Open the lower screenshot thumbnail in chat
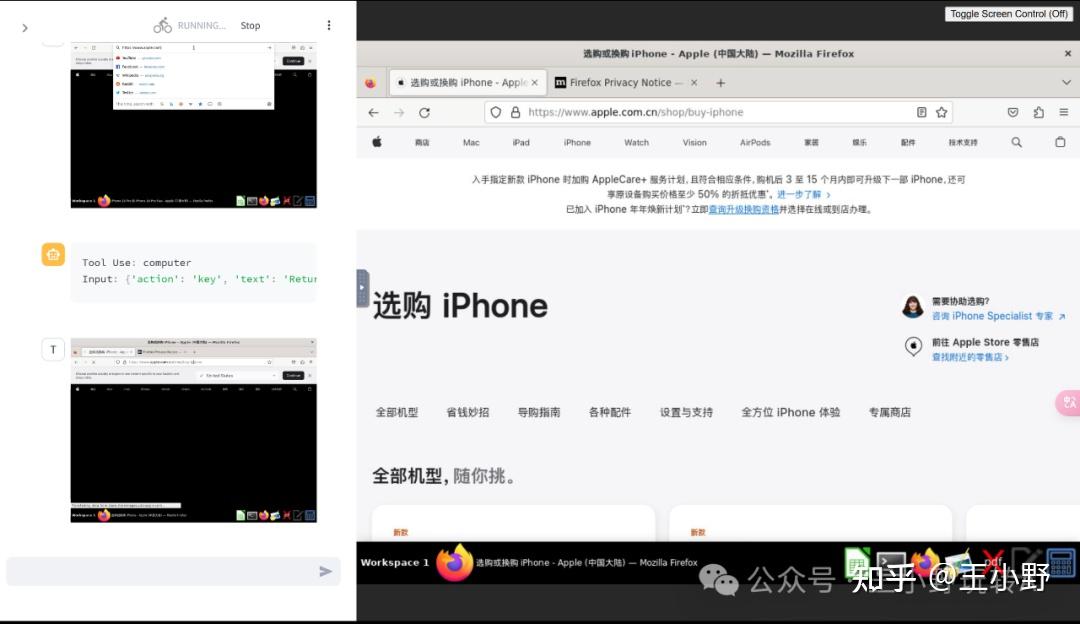Viewport: 1080px width, 624px height. pyautogui.click(x=194, y=430)
